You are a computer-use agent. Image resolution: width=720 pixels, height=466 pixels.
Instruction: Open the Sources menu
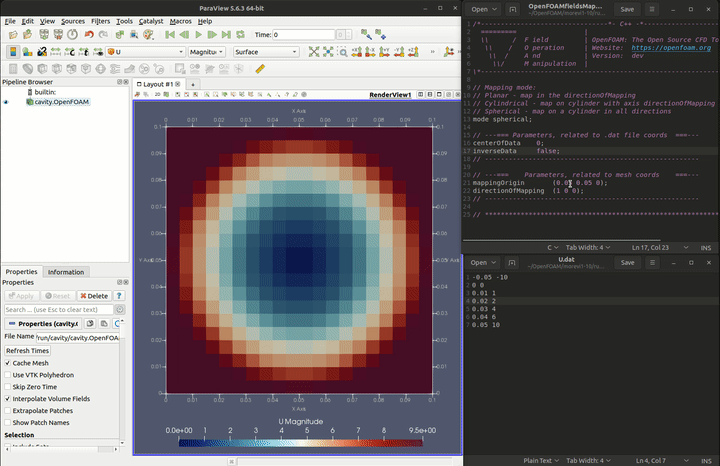coord(73,21)
